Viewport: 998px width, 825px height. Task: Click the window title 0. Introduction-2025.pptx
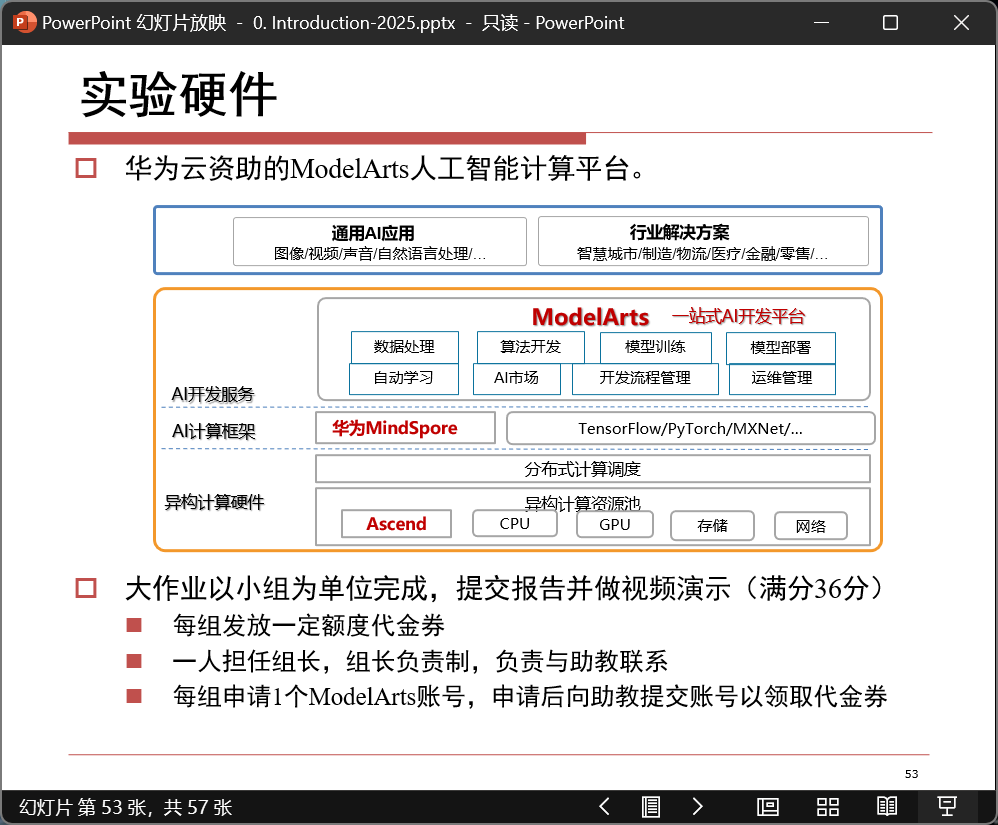354,23
